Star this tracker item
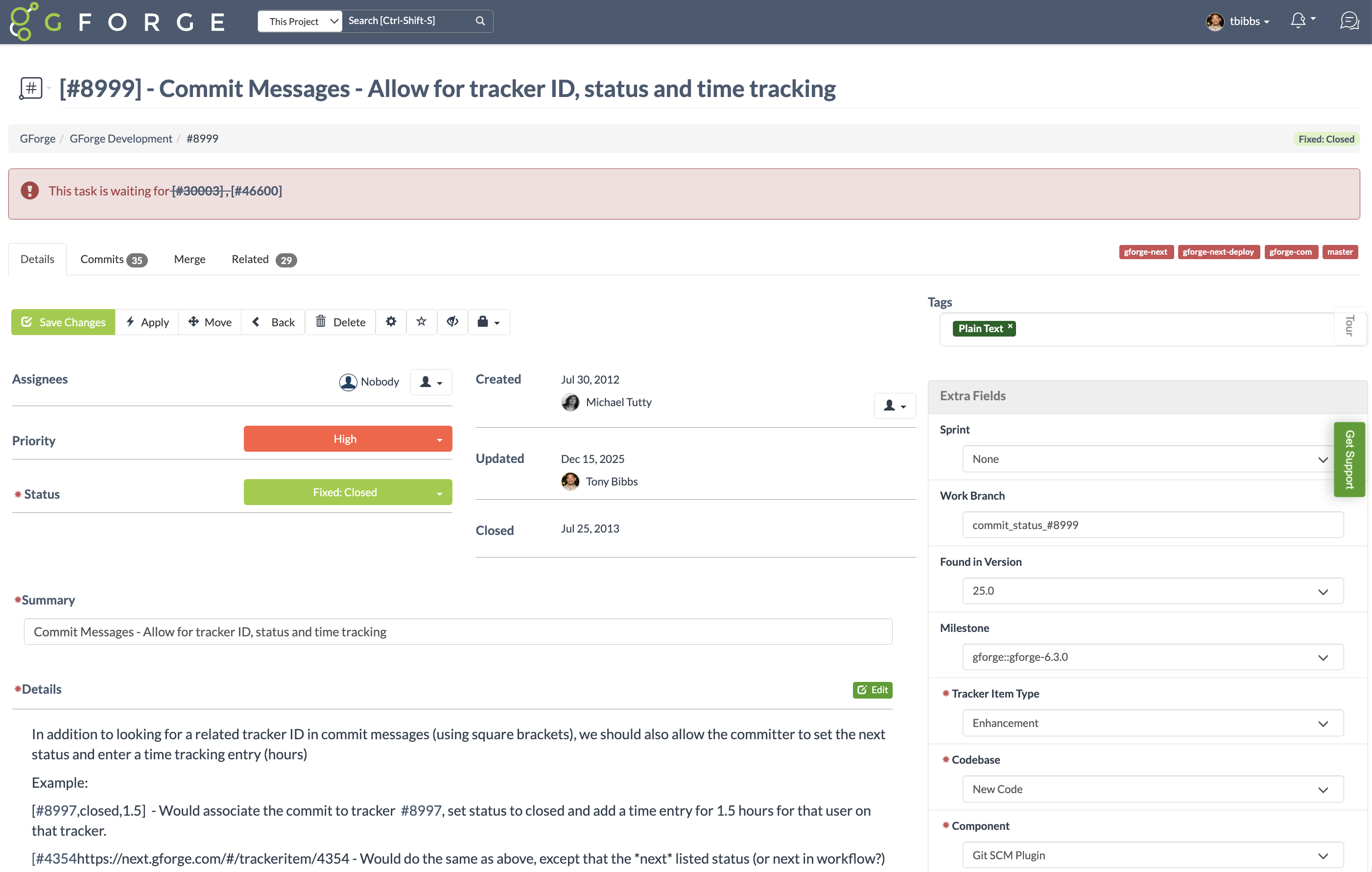The image size is (1372, 872). [x=422, y=322]
